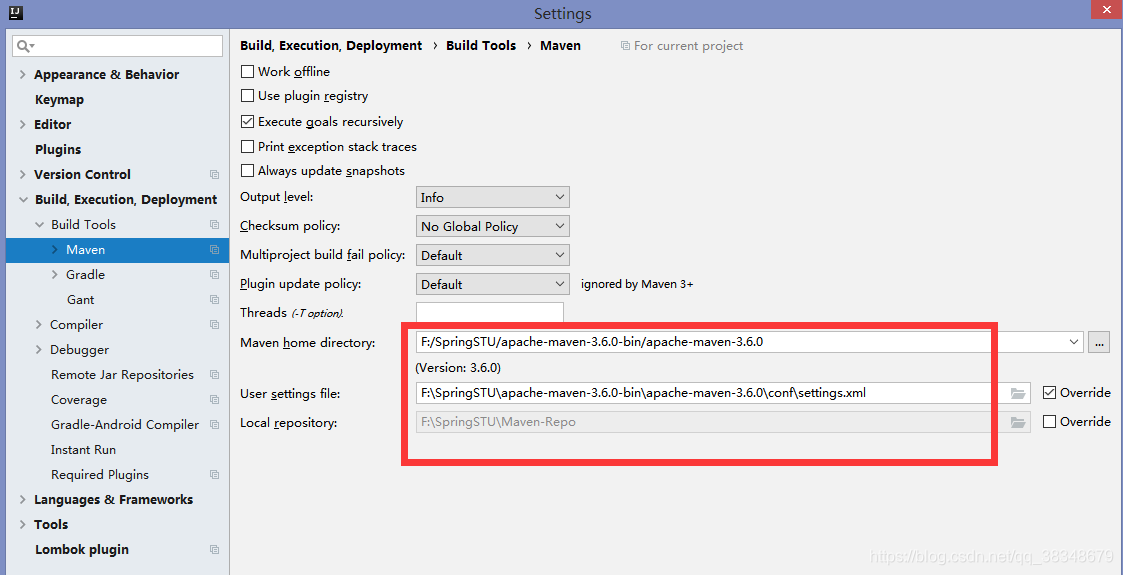The image size is (1123, 575).
Task: Click the project-level icon beside Compiler
Action: click(x=214, y=325)
